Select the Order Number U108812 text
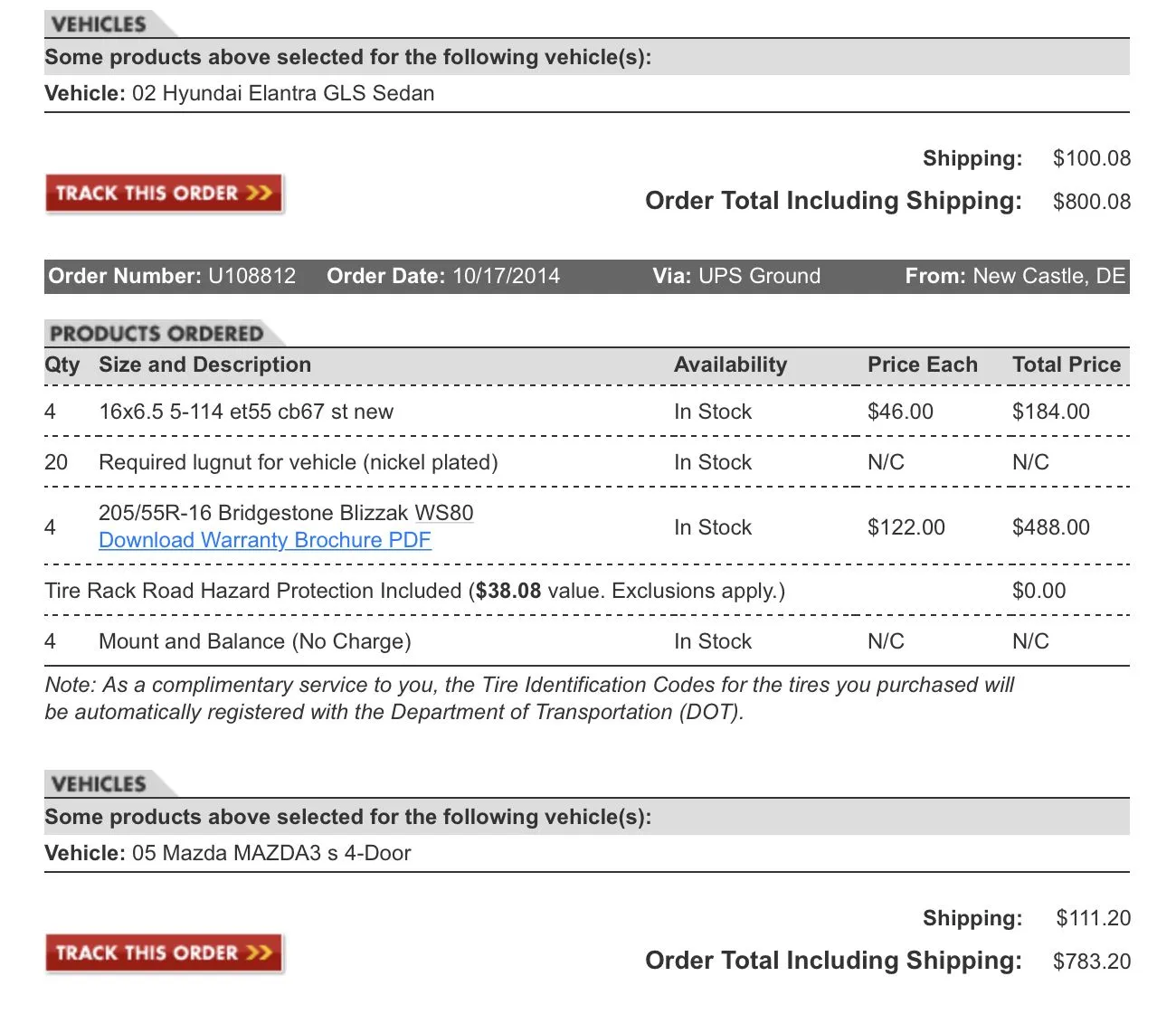The height and width of the screenshot is (1014, 1176). (172, 276)
